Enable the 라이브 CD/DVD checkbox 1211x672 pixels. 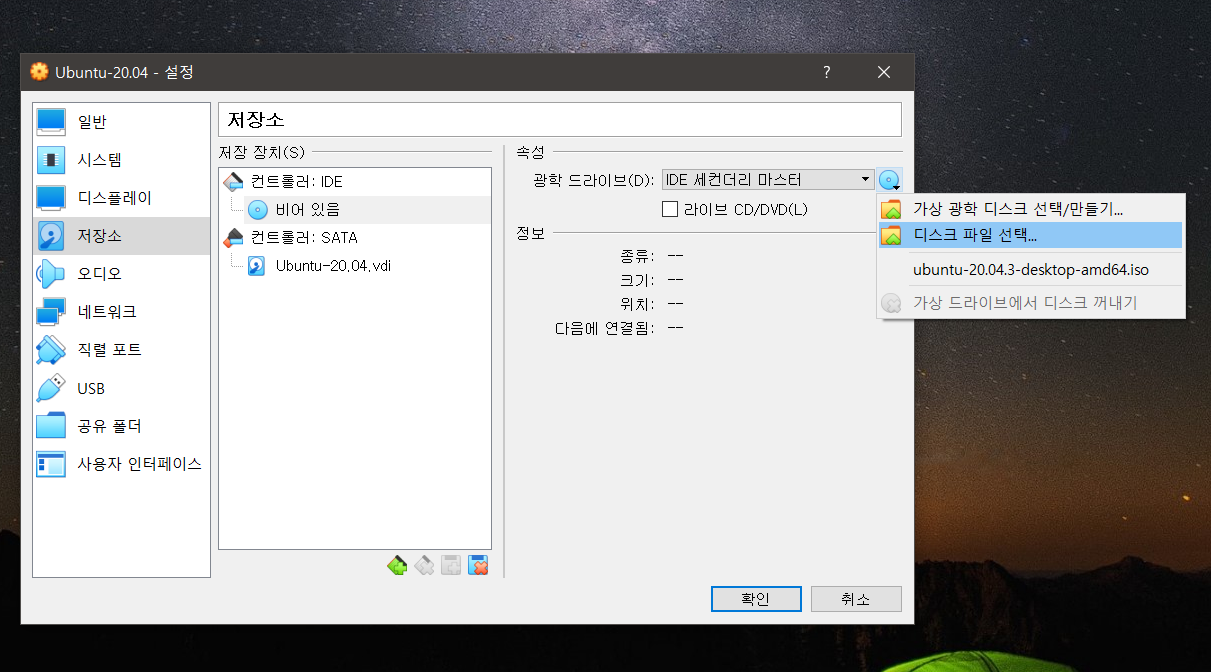670,209
